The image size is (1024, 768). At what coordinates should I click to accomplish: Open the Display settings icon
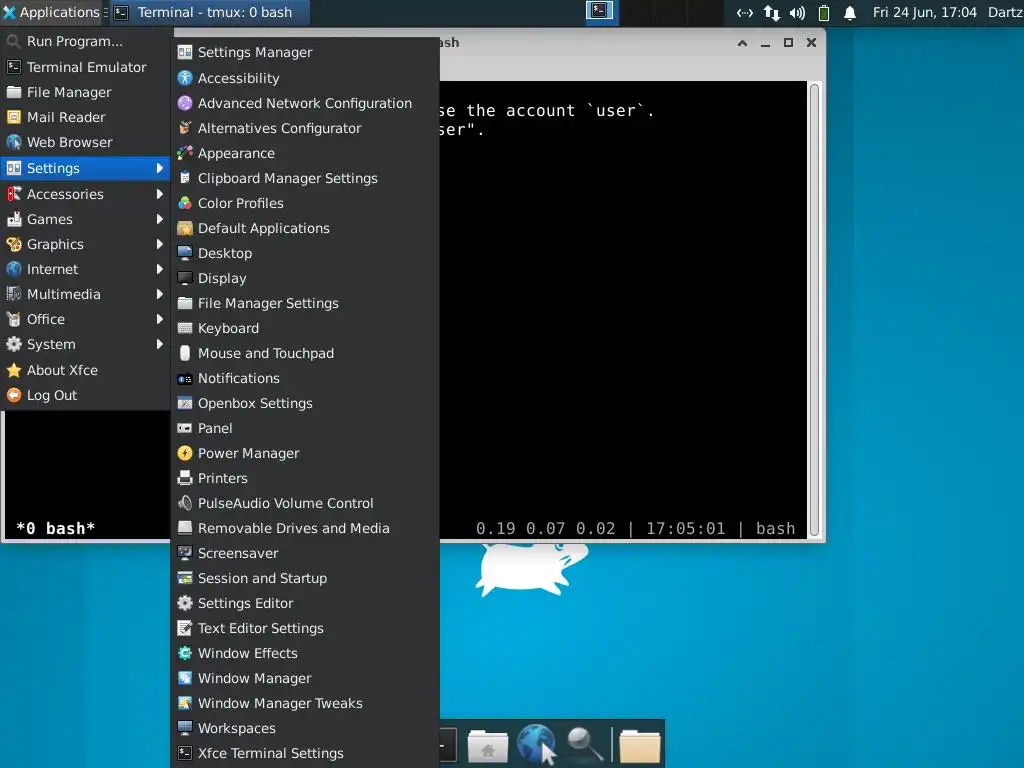185,278
